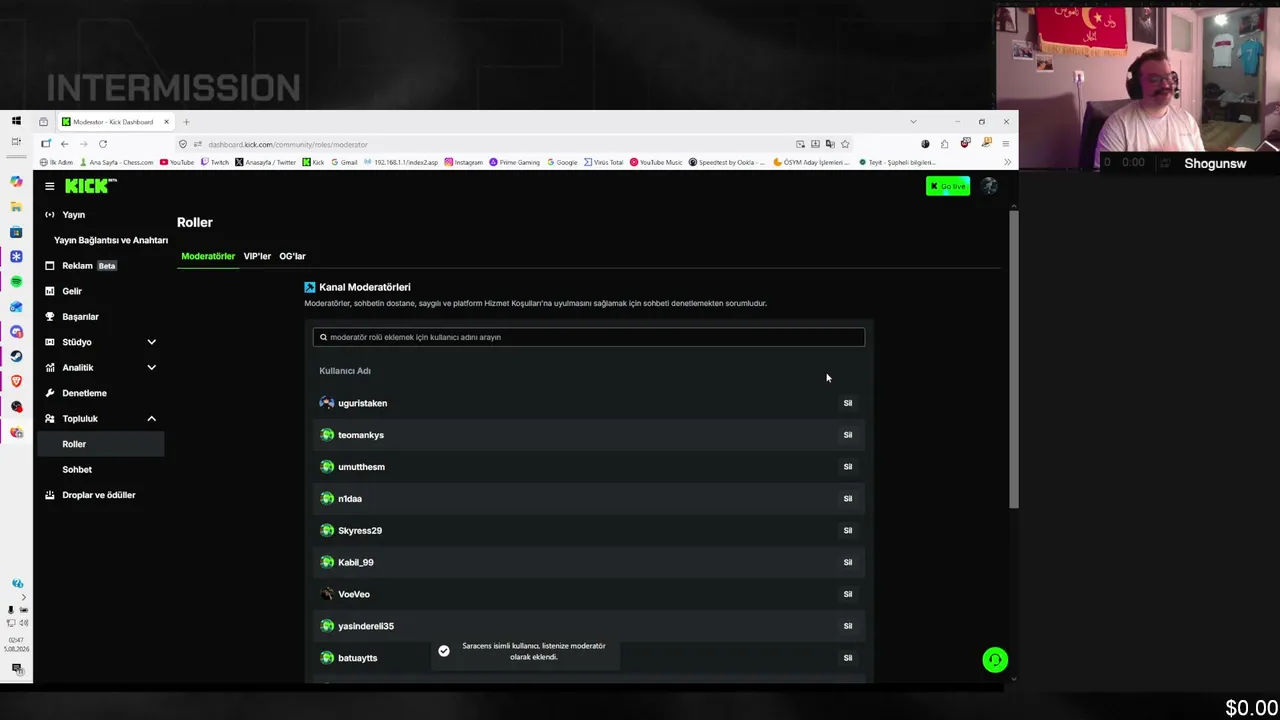Open the YouTube Music bookmark
This screenshot has width=1280, height=720.
coord(656,162)
